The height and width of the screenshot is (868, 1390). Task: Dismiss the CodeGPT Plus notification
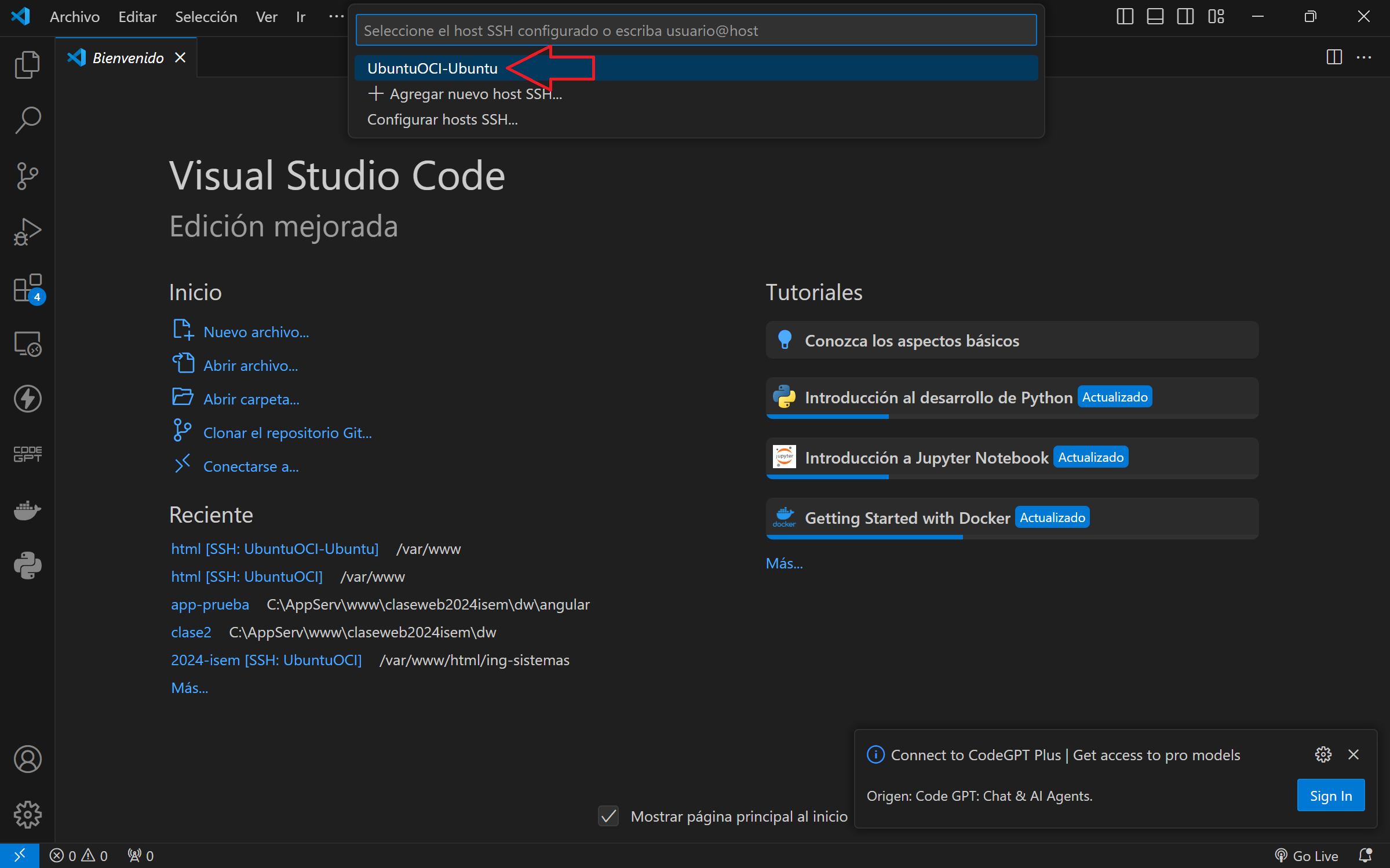(x=1353, y=754)
